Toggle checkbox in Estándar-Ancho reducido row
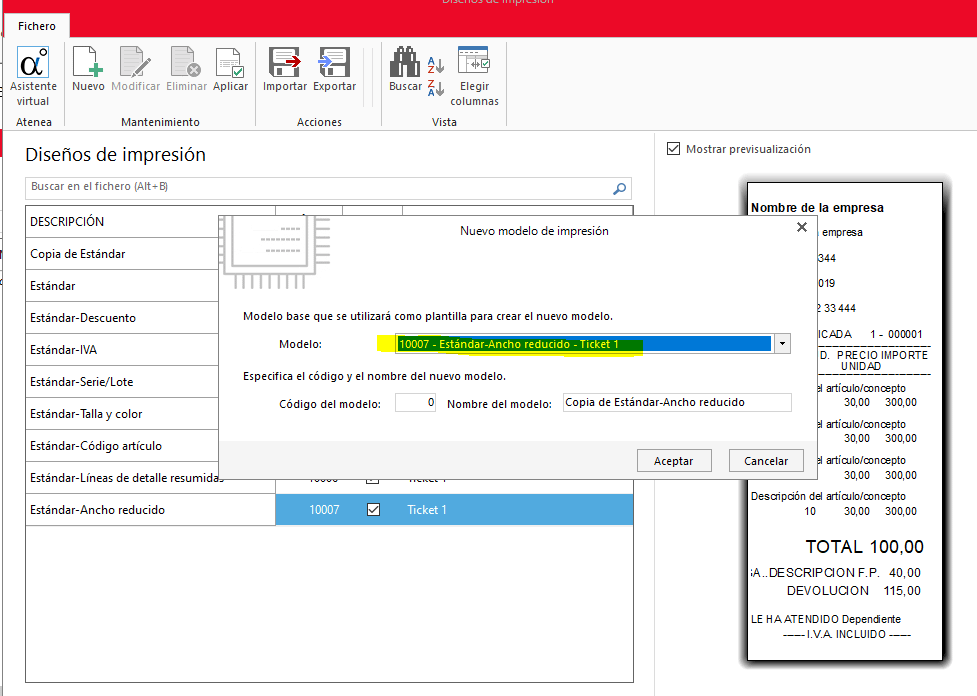 pyautogui.click(x=373, y=510)
